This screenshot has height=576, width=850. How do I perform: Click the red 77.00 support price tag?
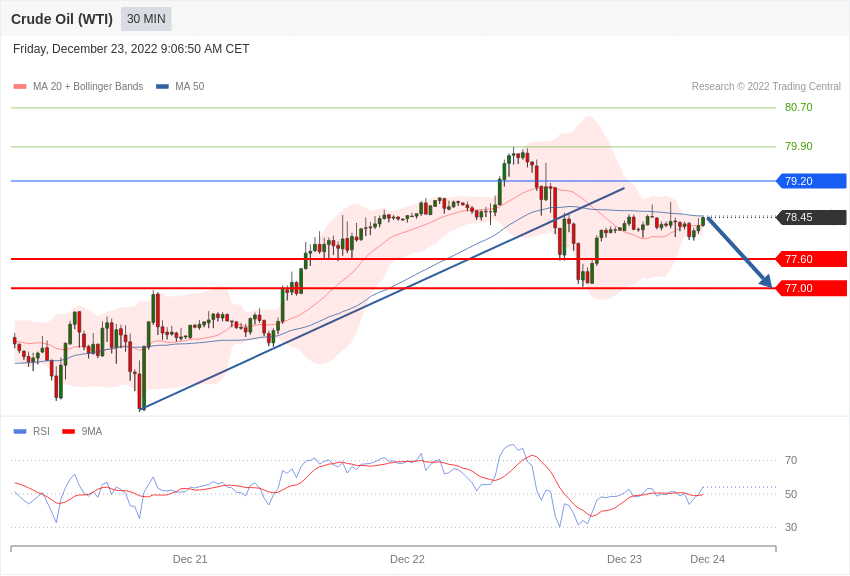pos(812,288)
